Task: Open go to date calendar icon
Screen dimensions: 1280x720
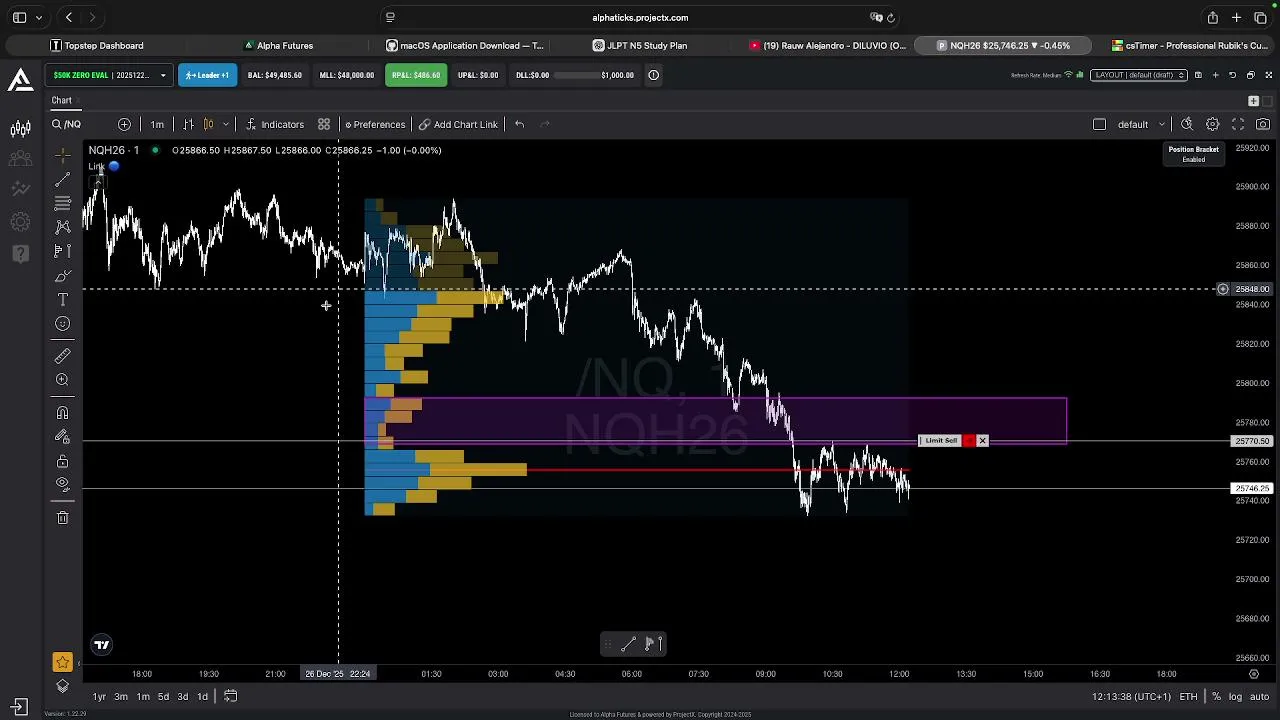Action: coord(230,697)
